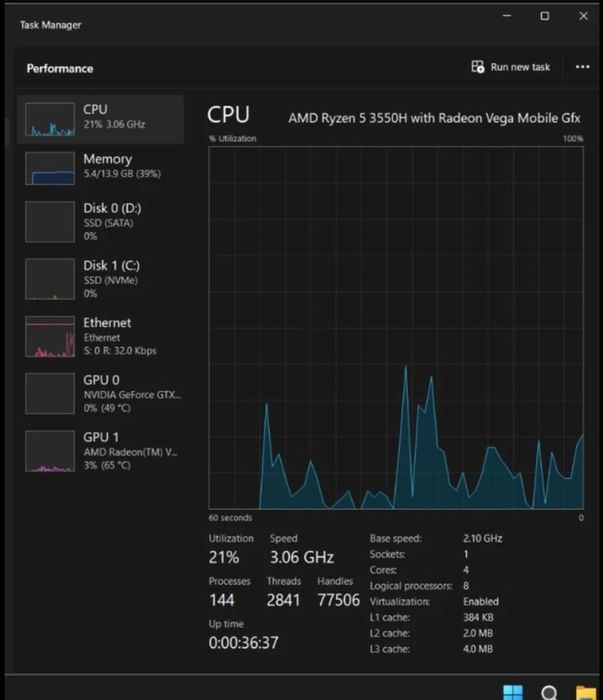Open File Explorer from the taskbar
The width and height of the screenshot is (603, 700).
(586, 692)
